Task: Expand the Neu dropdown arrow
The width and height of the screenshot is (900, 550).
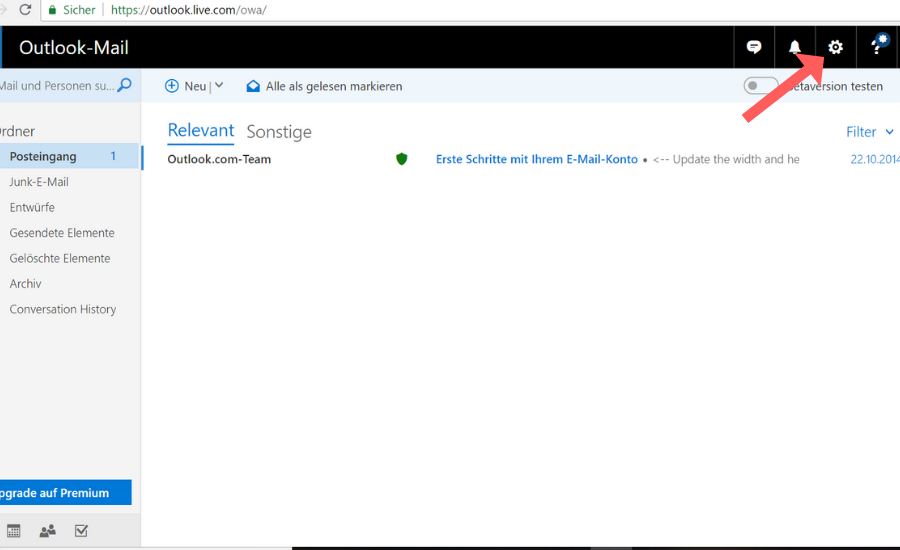Action: coord(219,86)
